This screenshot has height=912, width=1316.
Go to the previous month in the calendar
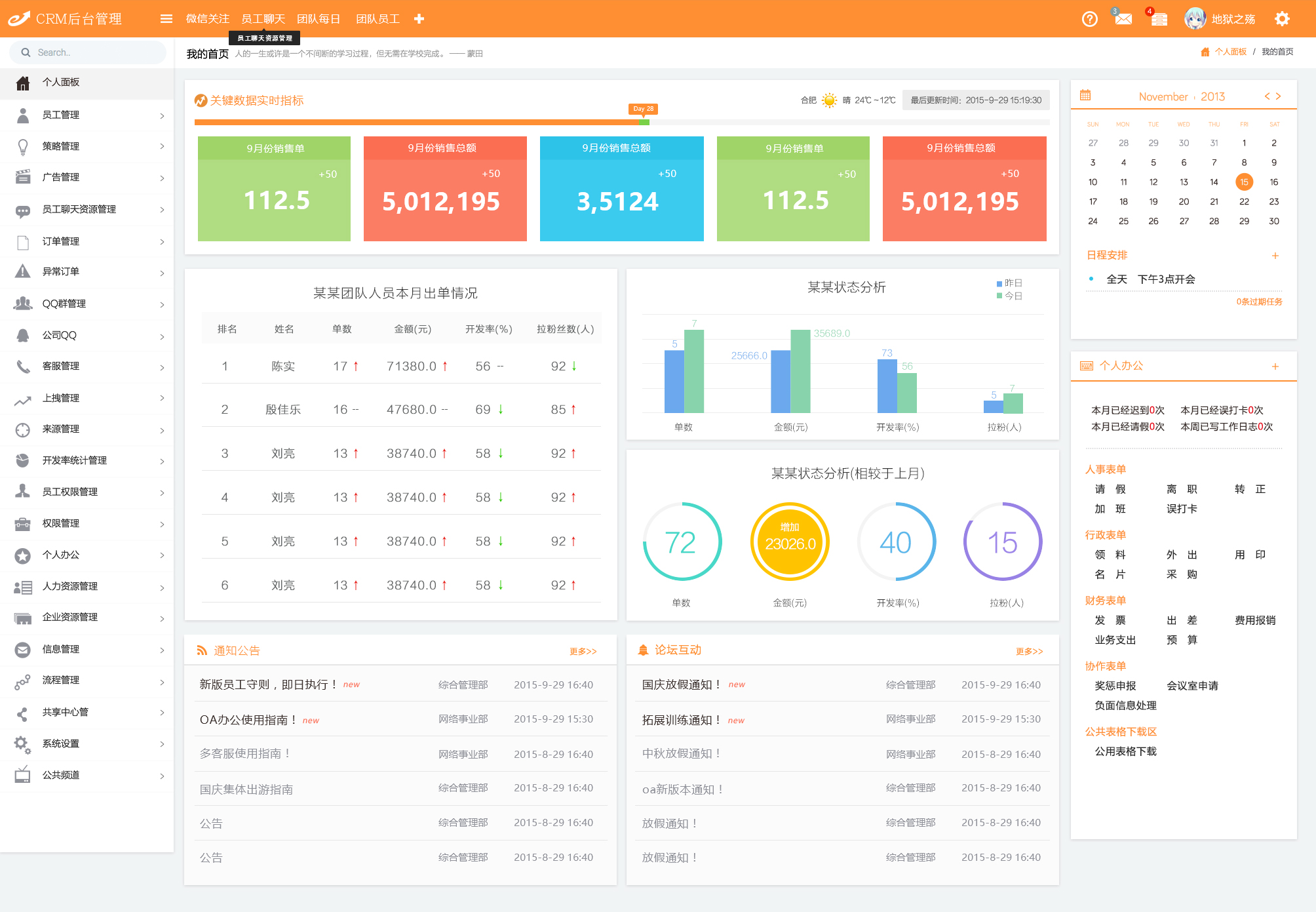point(1267,96)
